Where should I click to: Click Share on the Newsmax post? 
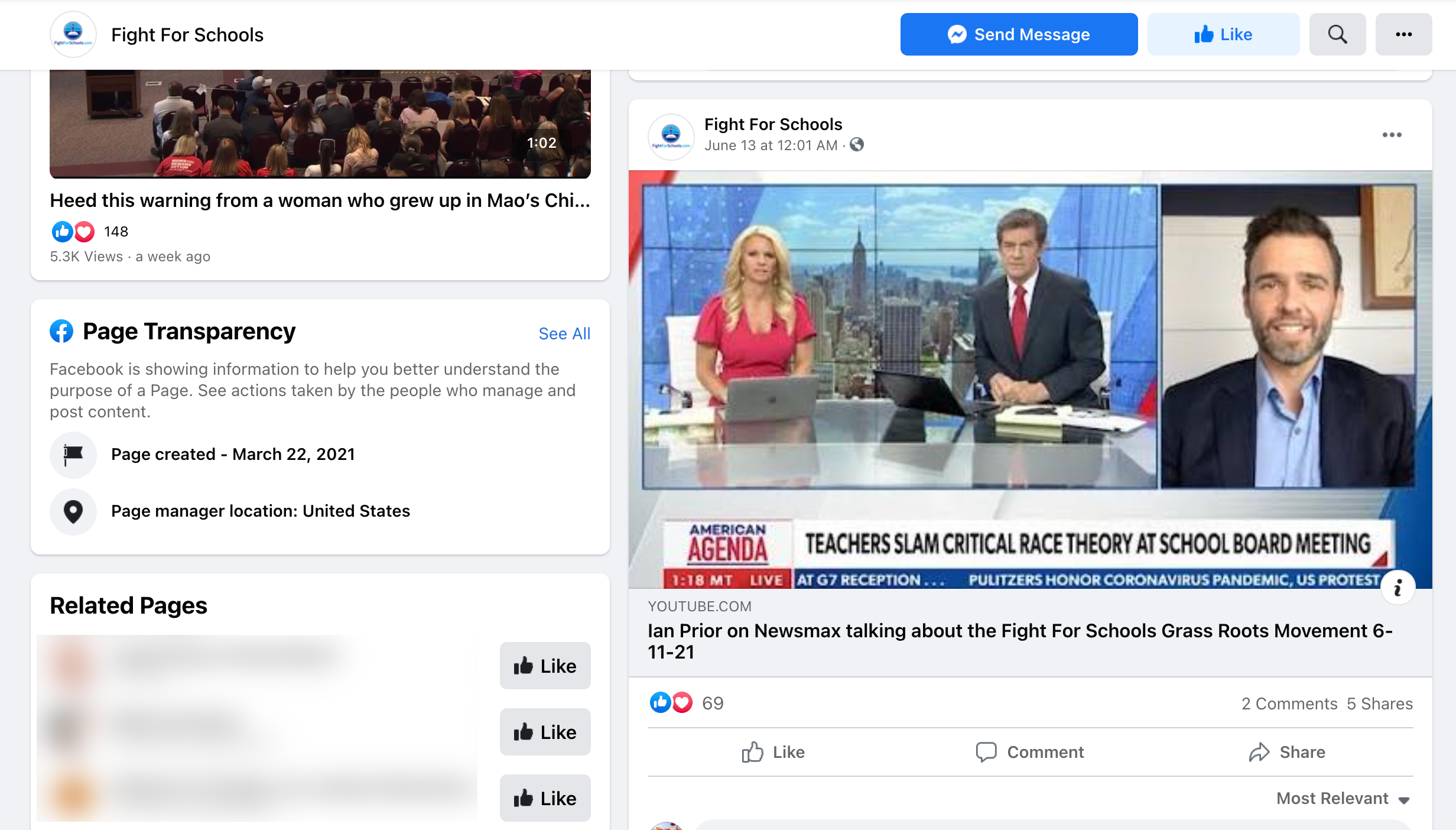[1286, 752]
